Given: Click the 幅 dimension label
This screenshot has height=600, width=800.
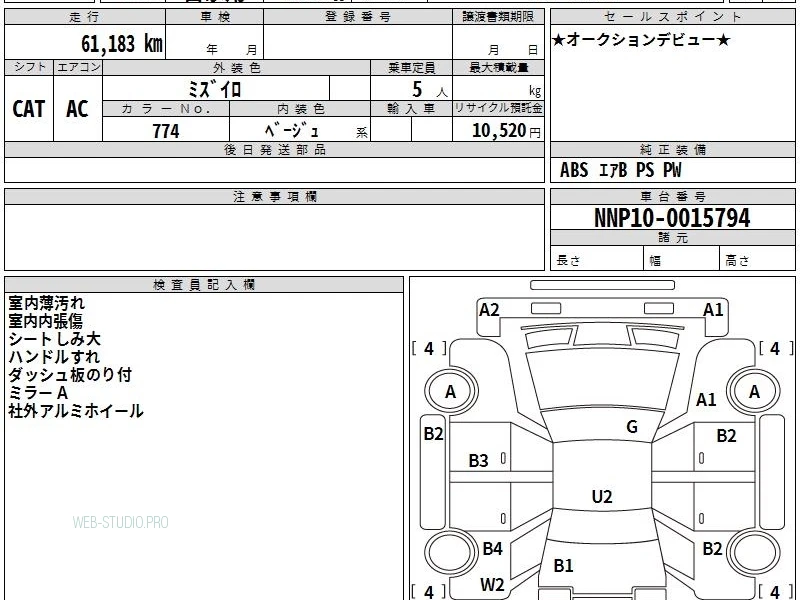Looking at the screenshot, I should click(655, 261).
